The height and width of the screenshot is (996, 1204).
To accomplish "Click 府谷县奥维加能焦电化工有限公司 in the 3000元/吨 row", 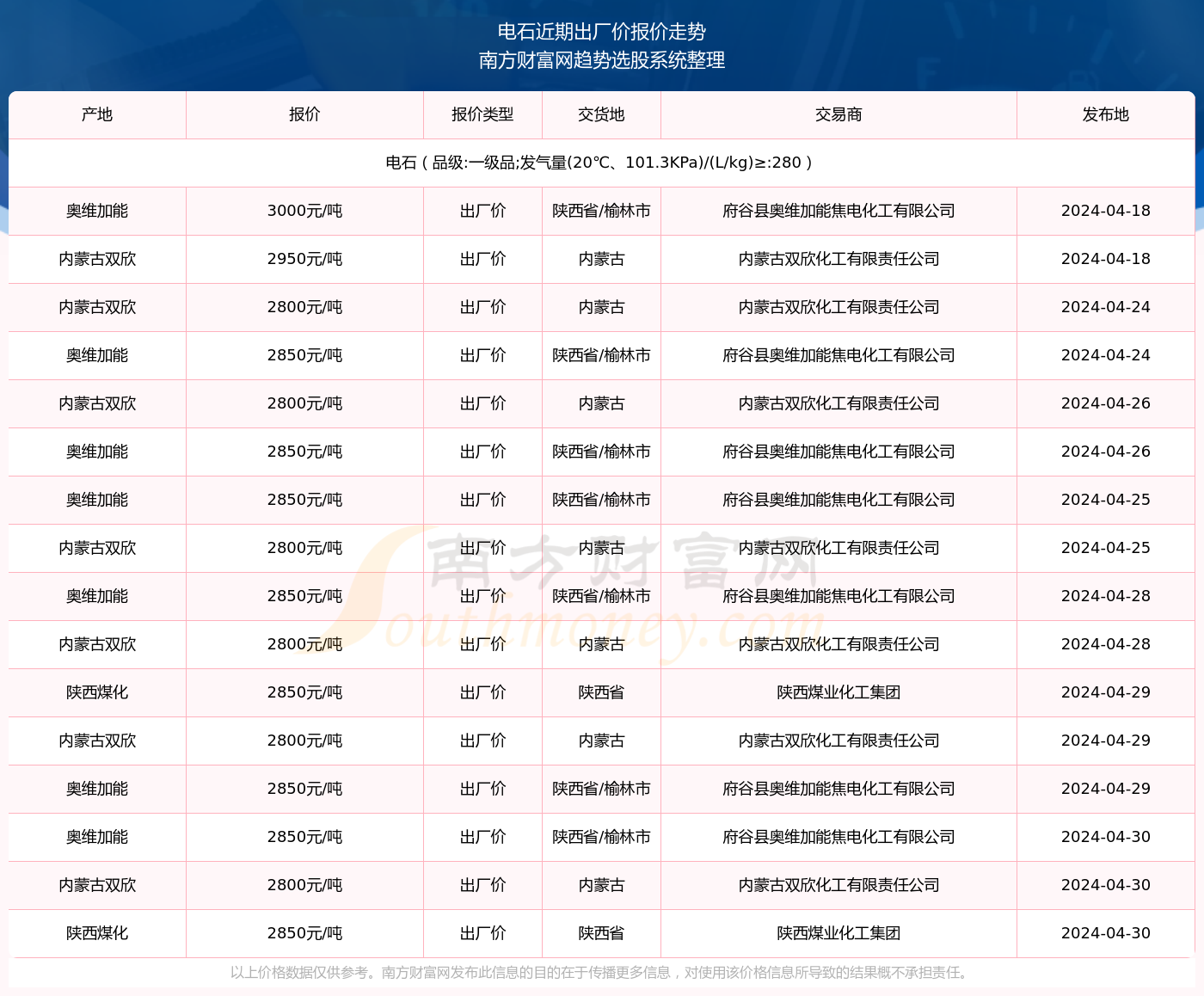I will tap(838, 211).
